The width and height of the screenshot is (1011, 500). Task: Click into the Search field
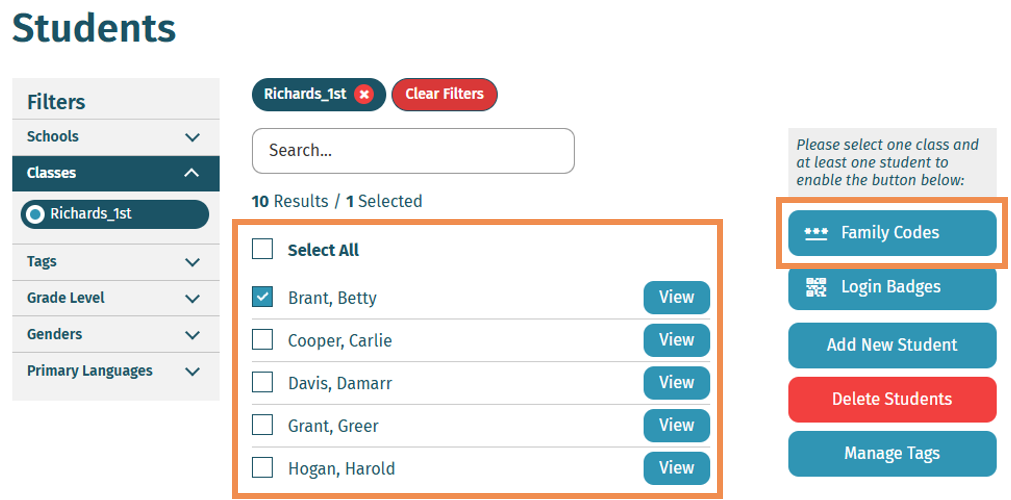[412, 151]
